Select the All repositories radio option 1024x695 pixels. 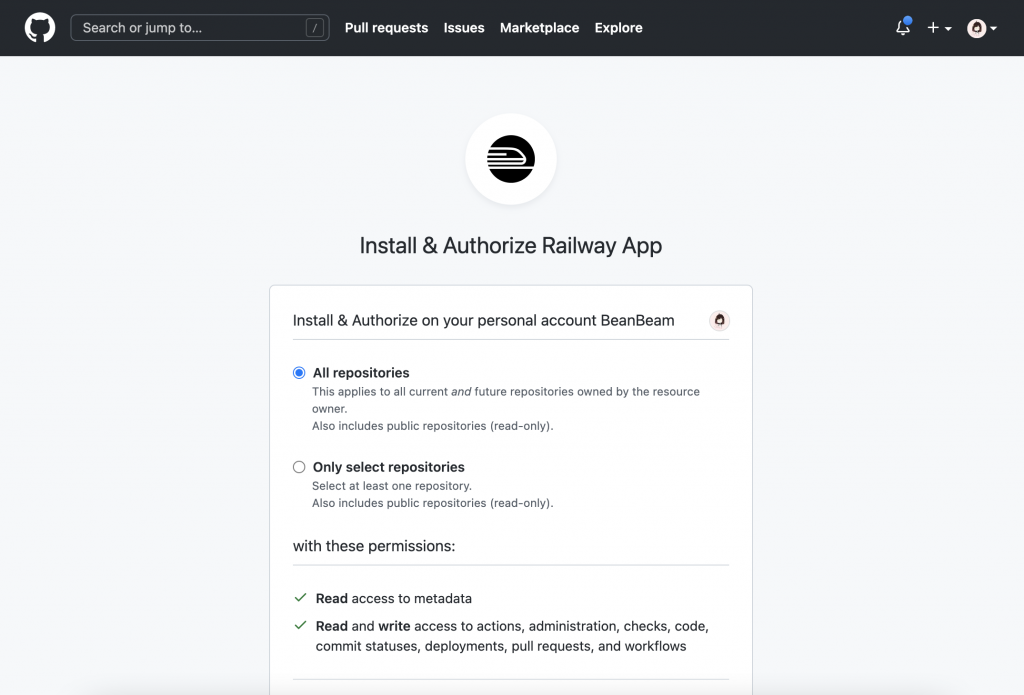coord(299,373)
